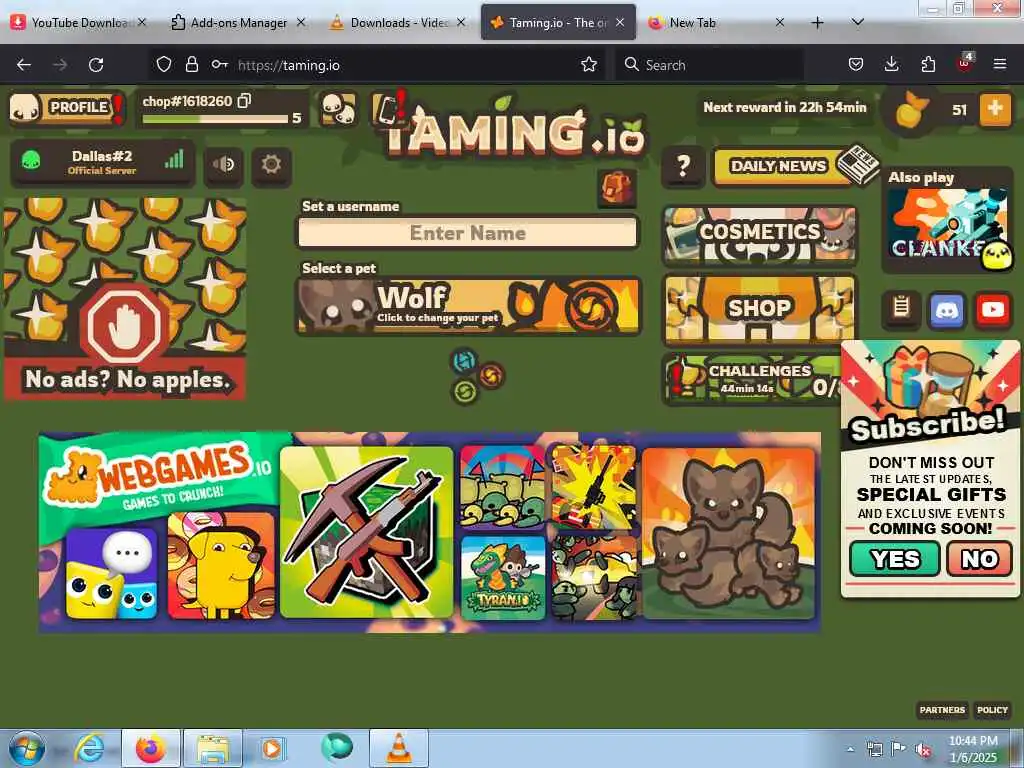
Task: Add golden apples with the plus button
Action: [995, 109]
